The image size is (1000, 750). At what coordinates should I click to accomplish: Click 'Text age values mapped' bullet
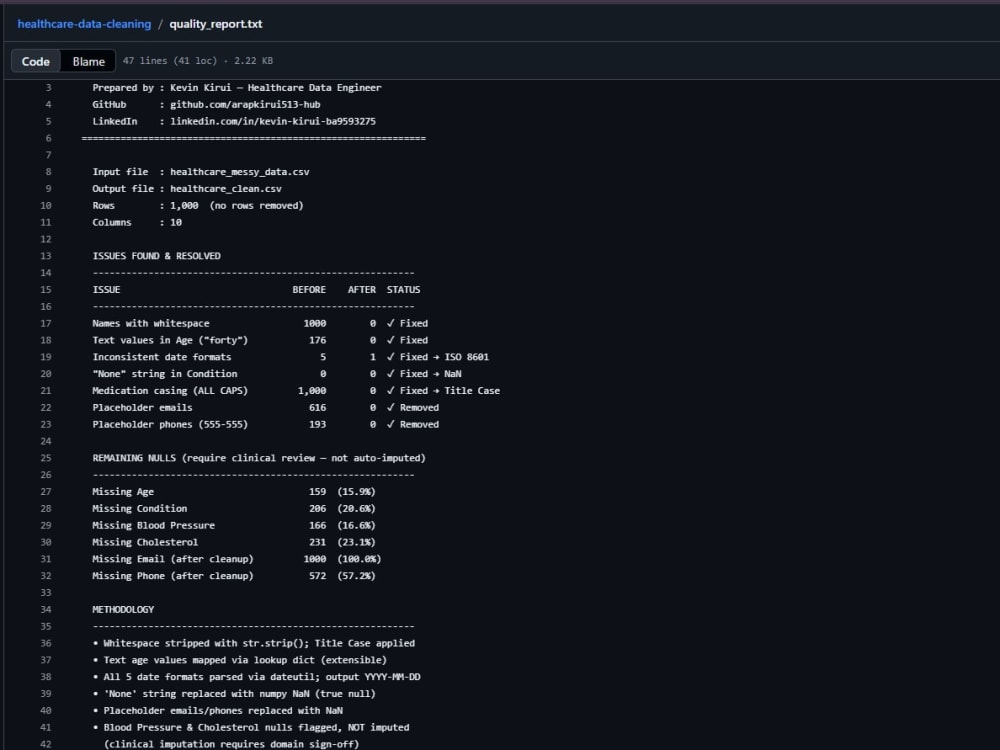point(240,660)
